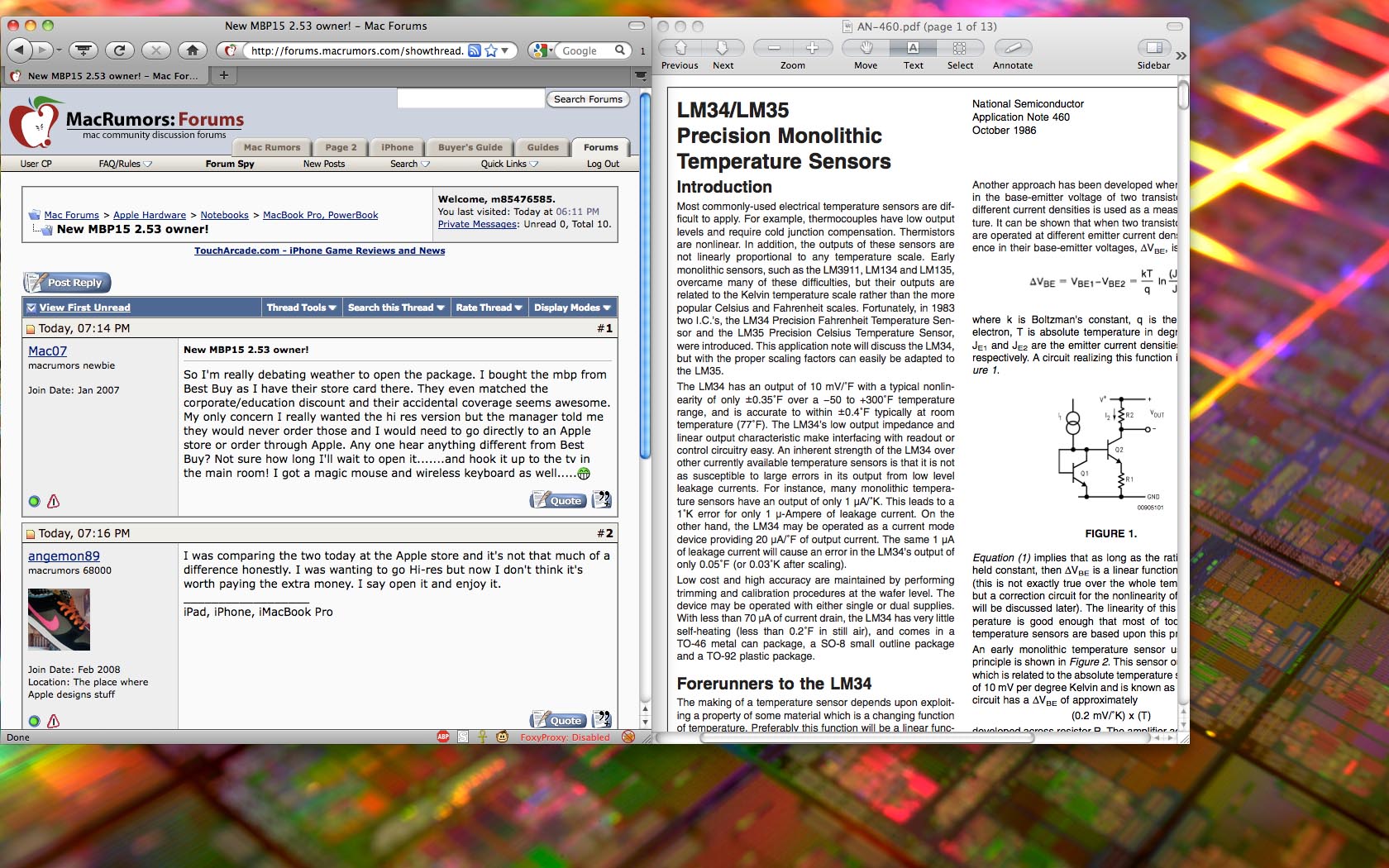Click the Log Out link

(603, 164)
